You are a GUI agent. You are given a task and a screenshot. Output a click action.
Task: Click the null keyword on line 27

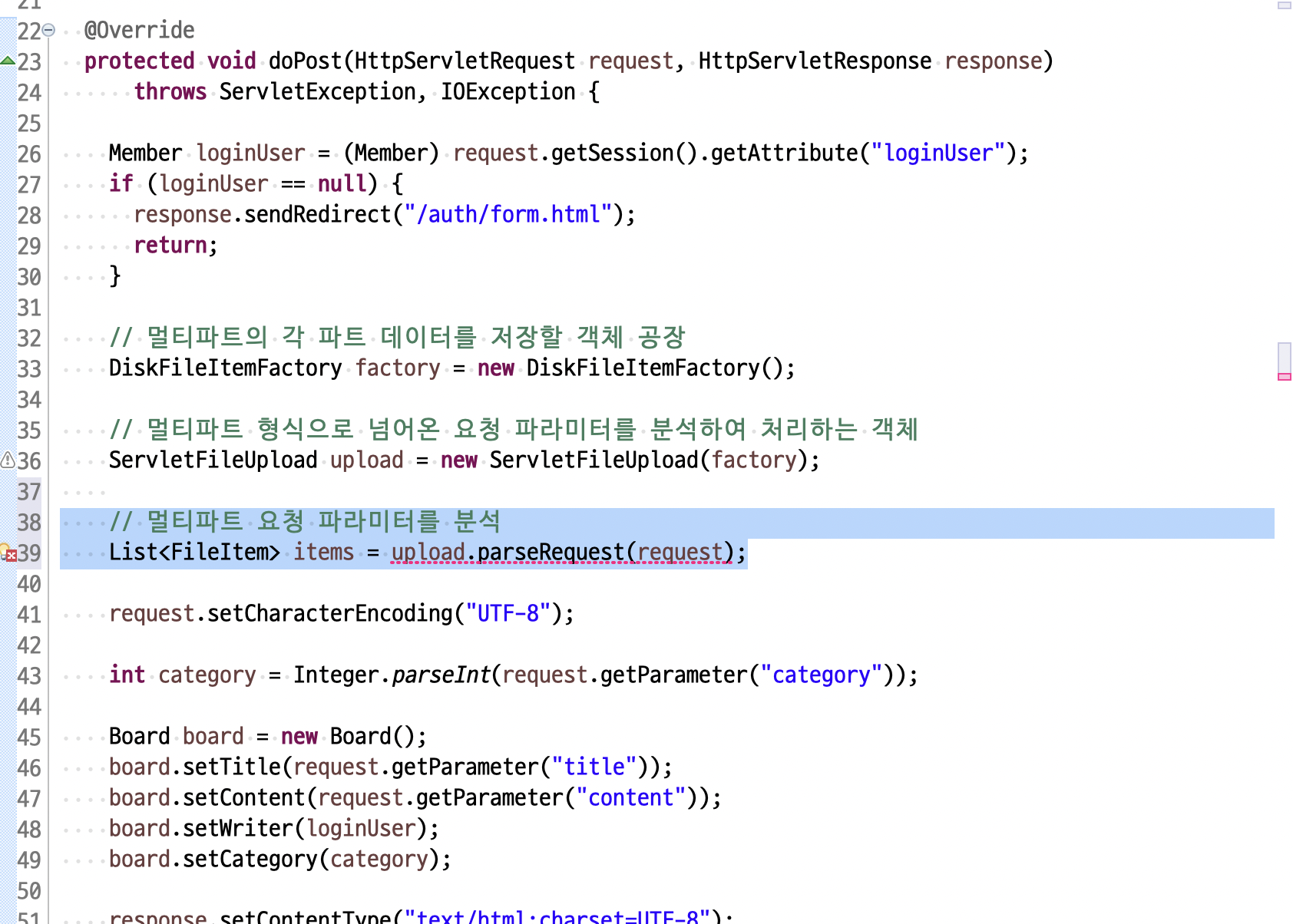(x=342, y=183)
